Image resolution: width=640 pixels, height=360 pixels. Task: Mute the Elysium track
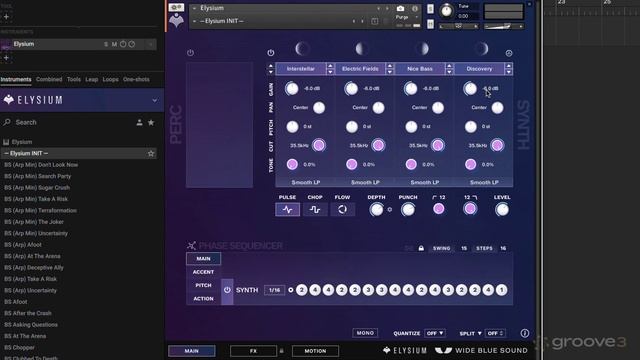click(x=114, y=44)
